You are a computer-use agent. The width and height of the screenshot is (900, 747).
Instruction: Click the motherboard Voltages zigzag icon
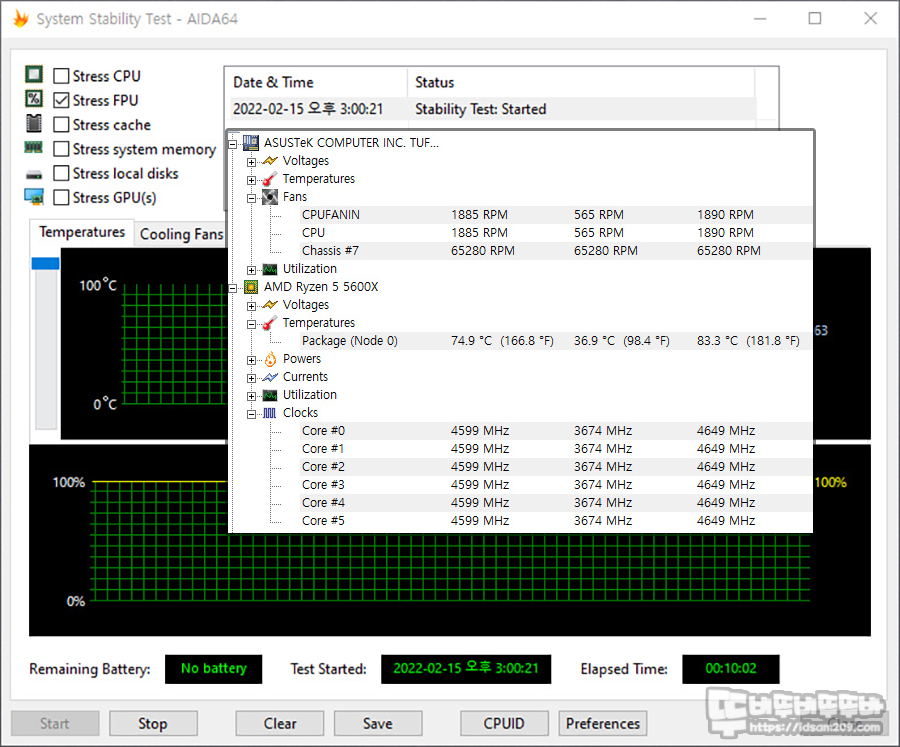pyautogui.click(x=269, y=161)
